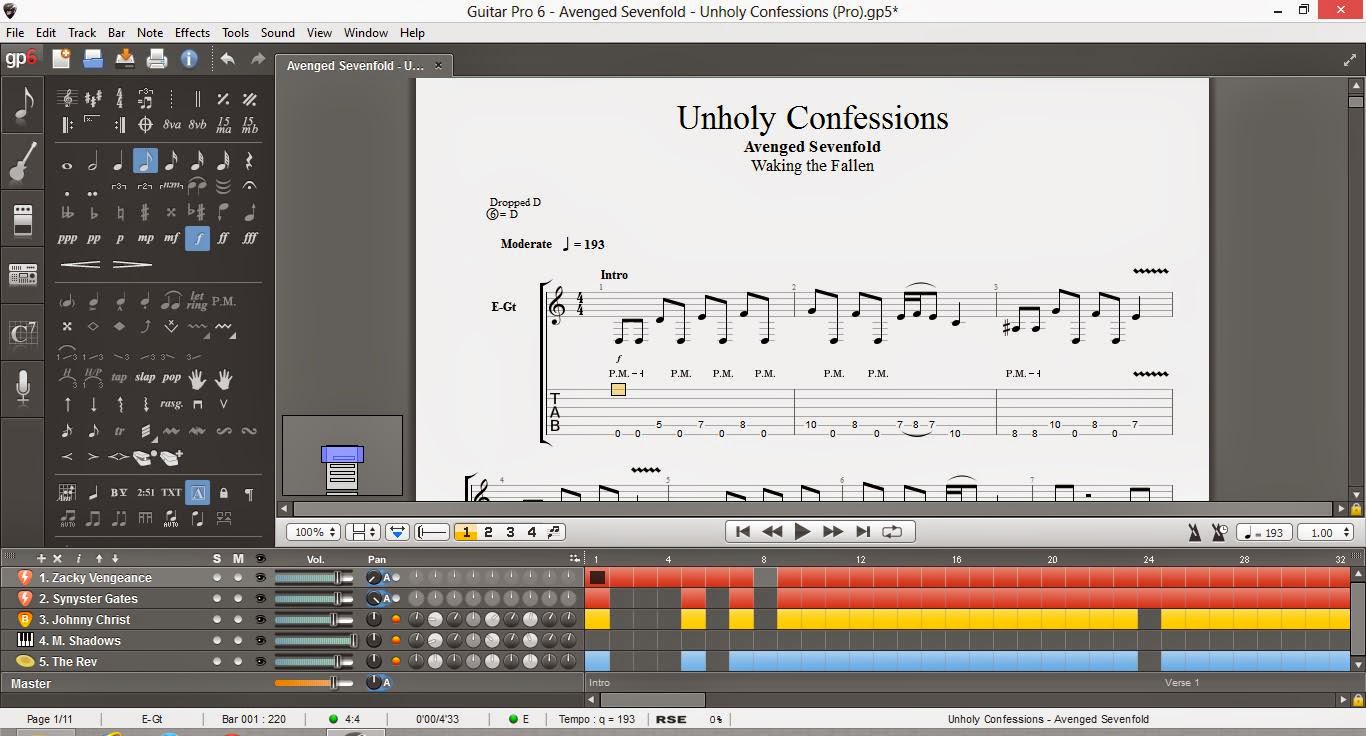
Task: Select the quarter note duration
Action: 119,161
